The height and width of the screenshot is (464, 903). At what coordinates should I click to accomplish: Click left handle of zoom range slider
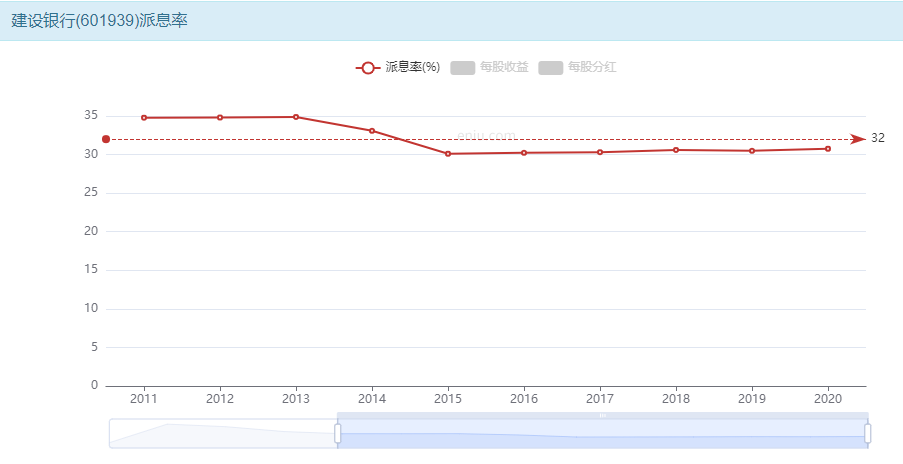pos(337,433)
